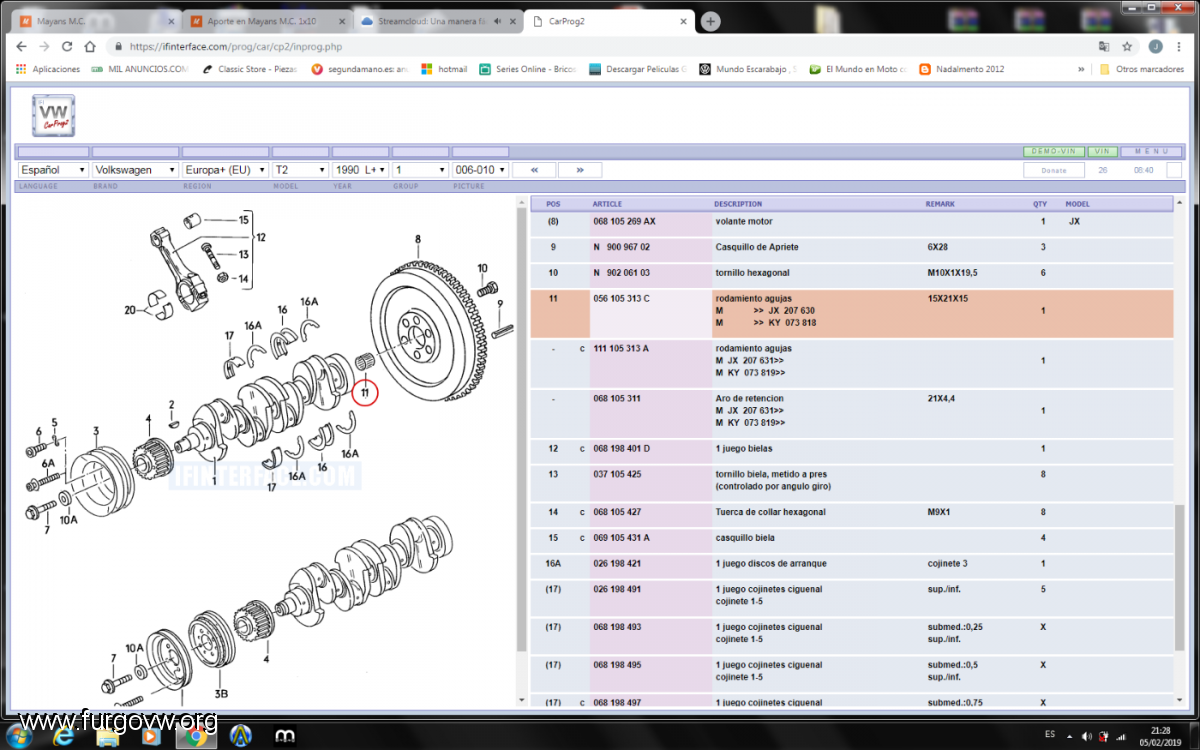This screenshot has width=1200, height=750.
Task: Open Chrome from the taskbar
Action: pos(195,736)
